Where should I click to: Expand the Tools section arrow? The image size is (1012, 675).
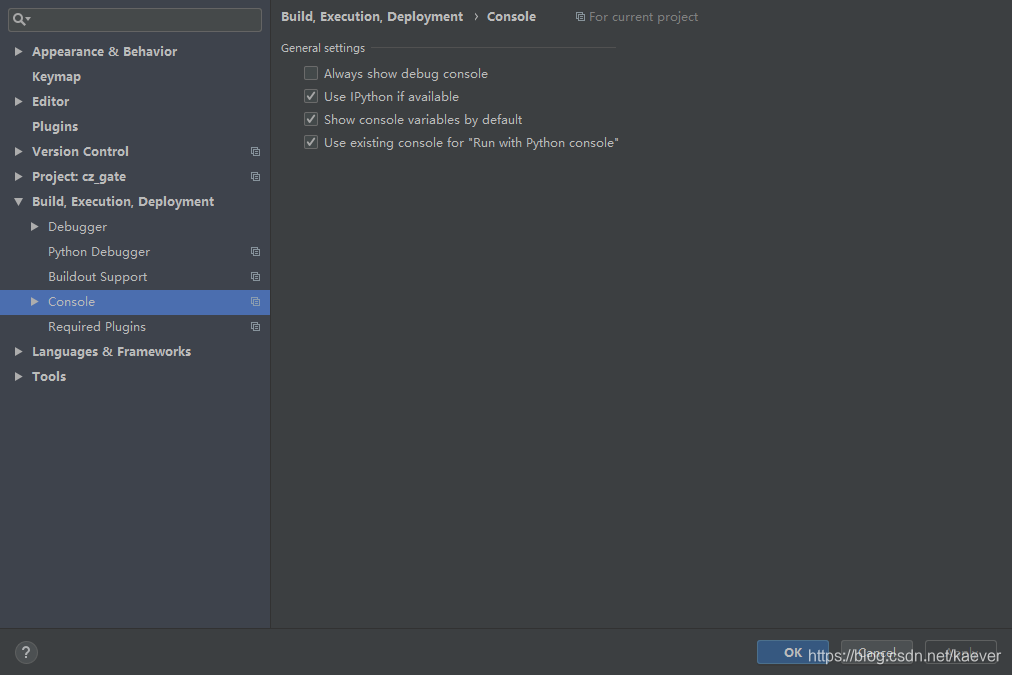pos(19,377)
